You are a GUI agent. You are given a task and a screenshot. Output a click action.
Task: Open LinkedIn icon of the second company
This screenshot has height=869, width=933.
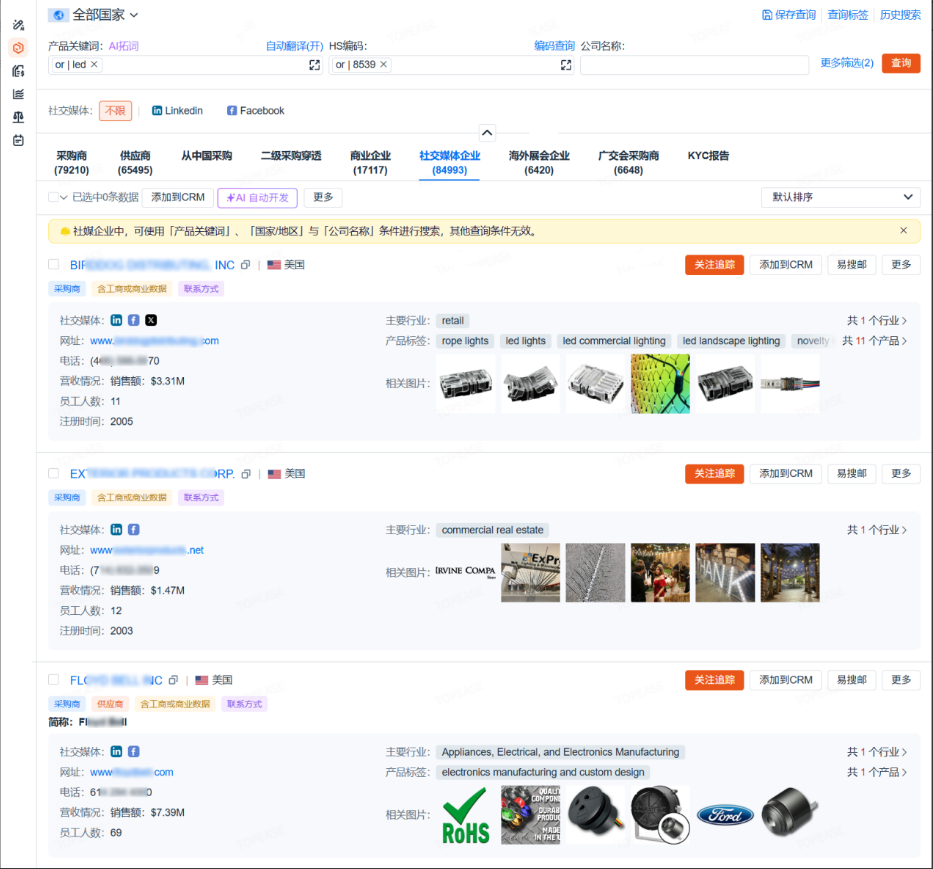117,529
